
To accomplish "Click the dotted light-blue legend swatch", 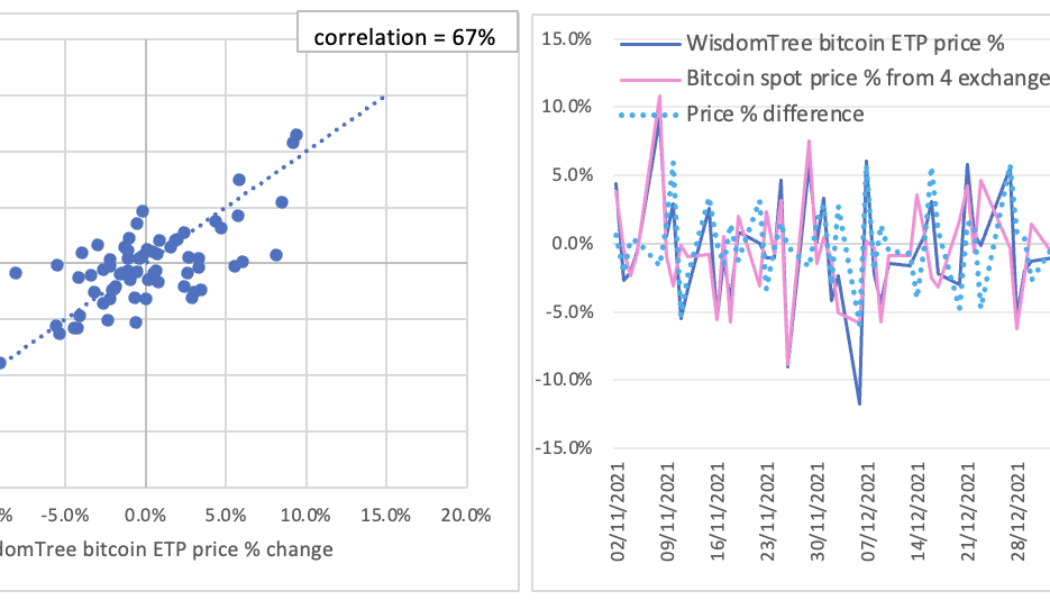I will (x=650, y=114).
